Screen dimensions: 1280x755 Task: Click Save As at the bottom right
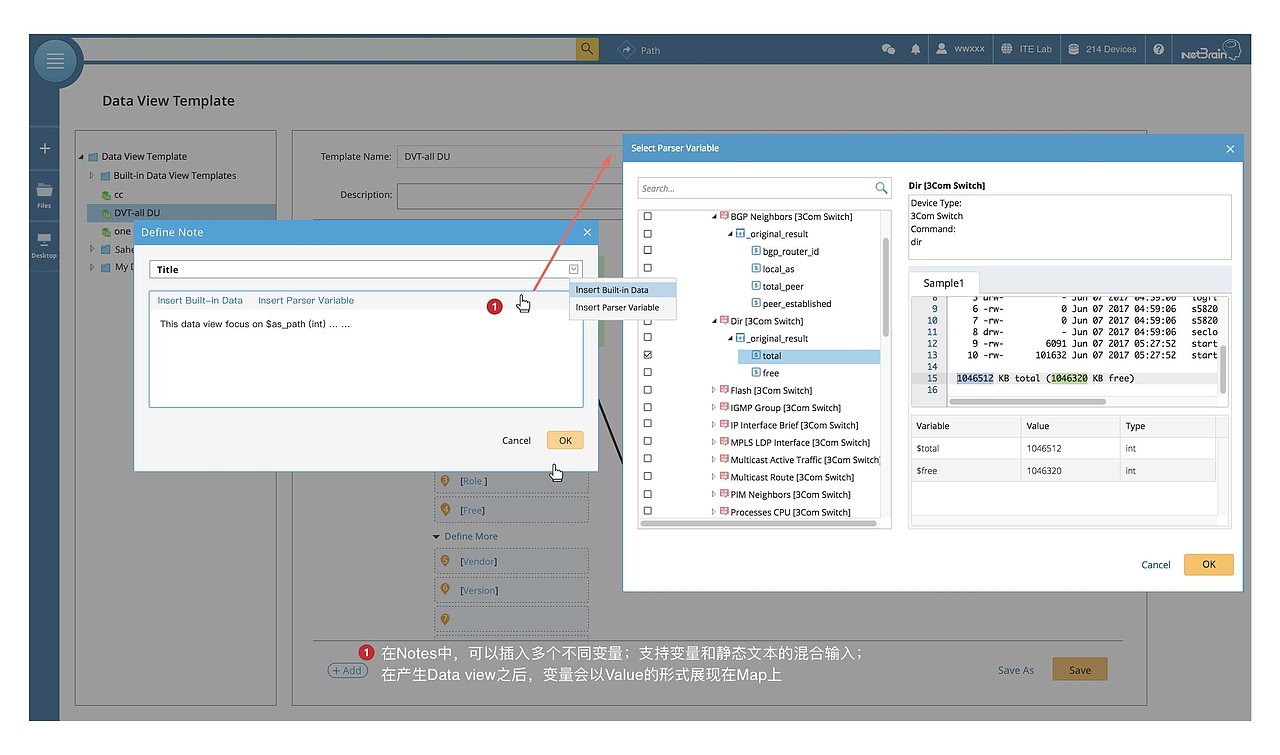tap(1016, 670)
